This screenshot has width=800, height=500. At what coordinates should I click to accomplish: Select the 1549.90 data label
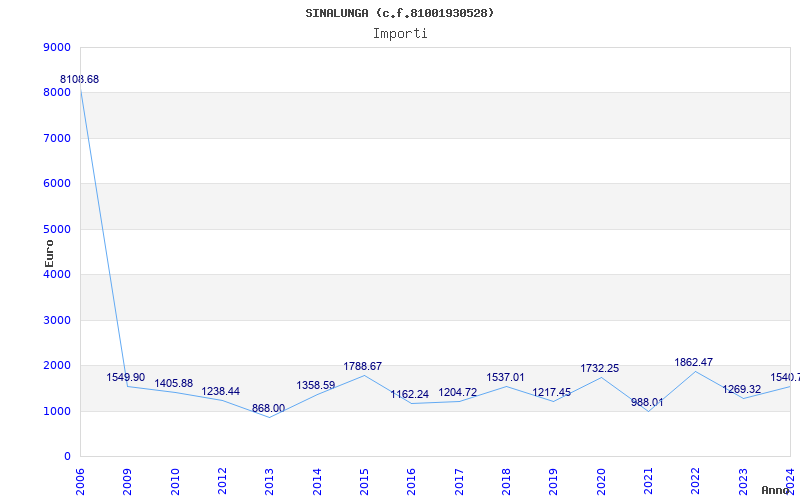click(126, 378)
